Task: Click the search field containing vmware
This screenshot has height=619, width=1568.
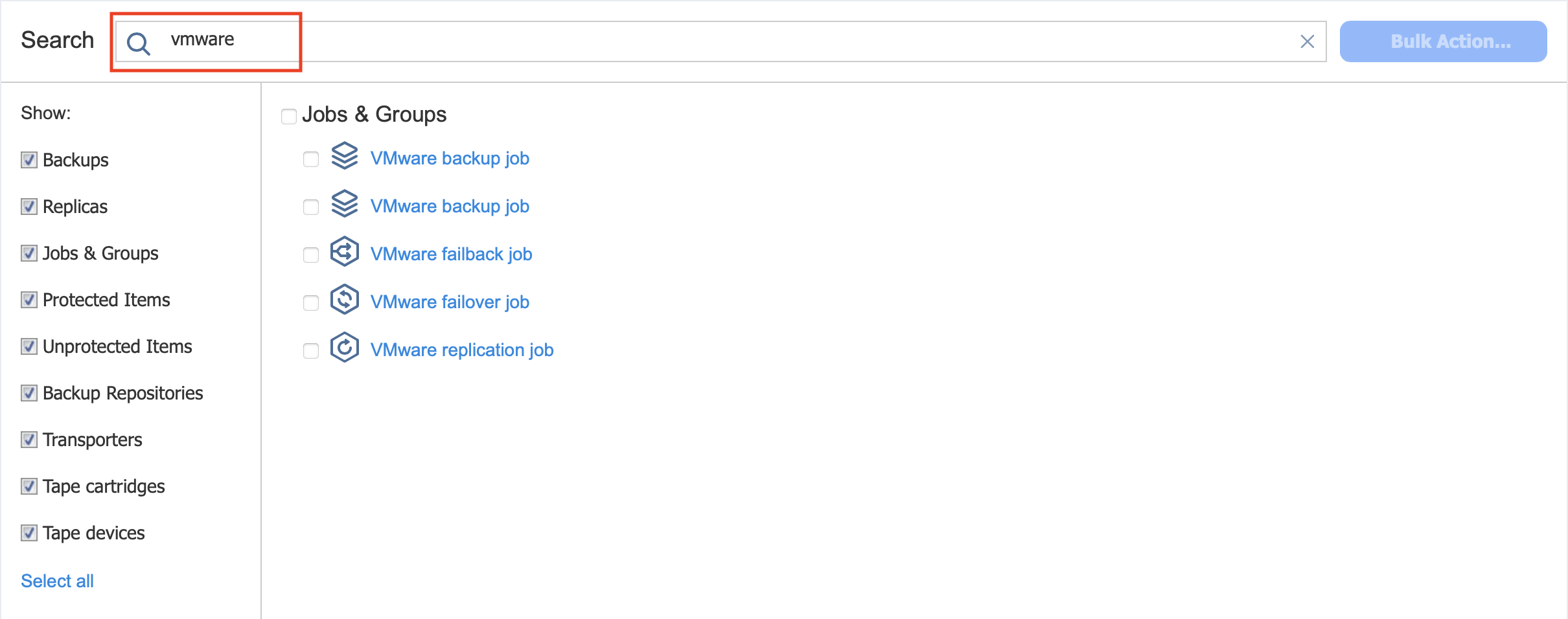Action: [721, 41]
